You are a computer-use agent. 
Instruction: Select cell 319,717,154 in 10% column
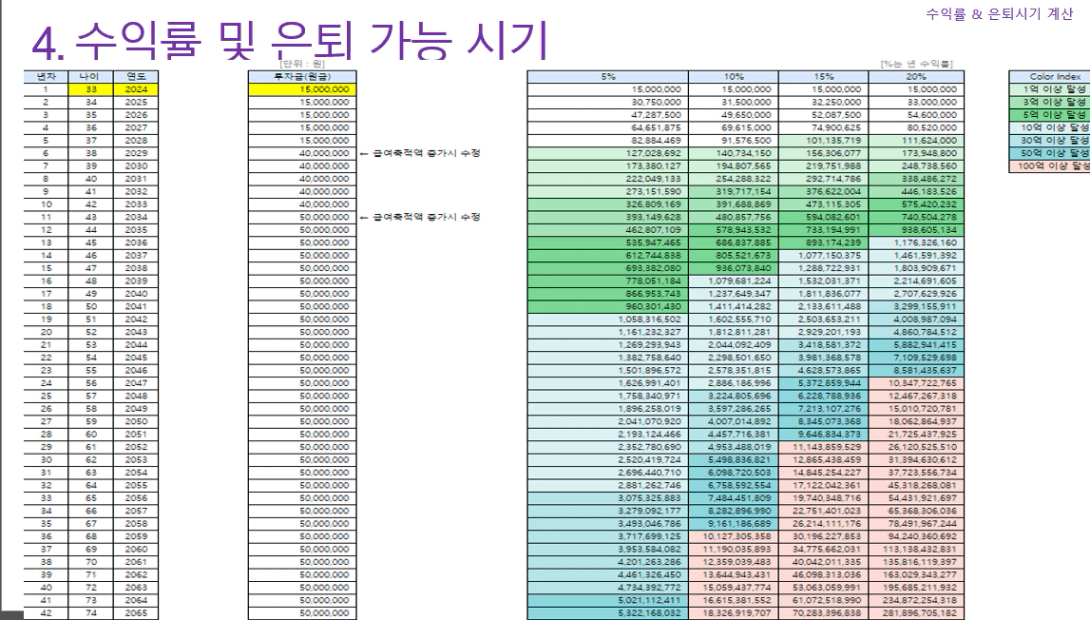pyautogui.click(x=733, y=191)
